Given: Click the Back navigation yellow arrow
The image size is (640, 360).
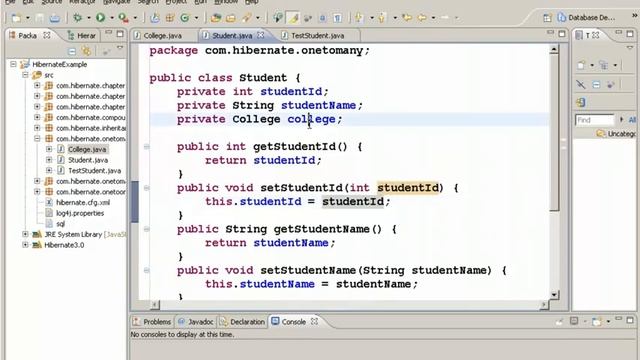Looking at the screenshot, I should click(x=422, y=18).
